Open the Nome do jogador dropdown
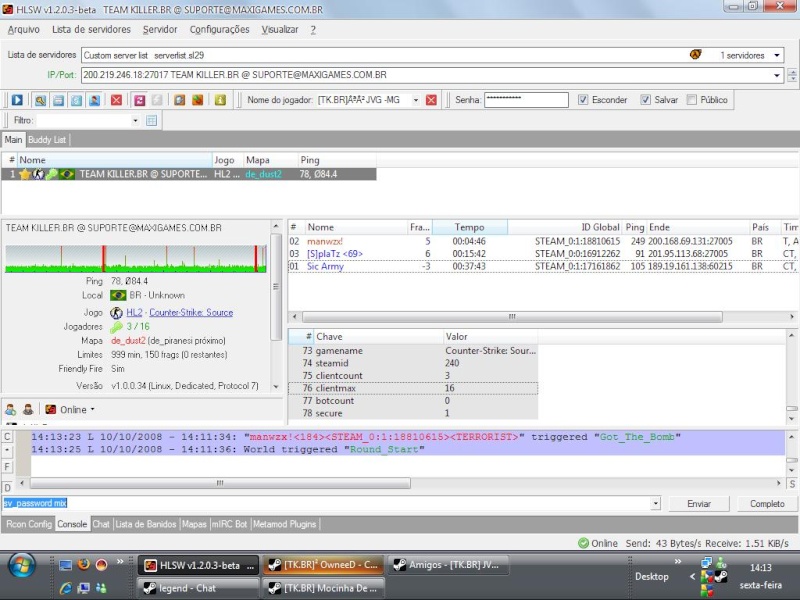Screen dimensions: 800x600 click(416, 100)
